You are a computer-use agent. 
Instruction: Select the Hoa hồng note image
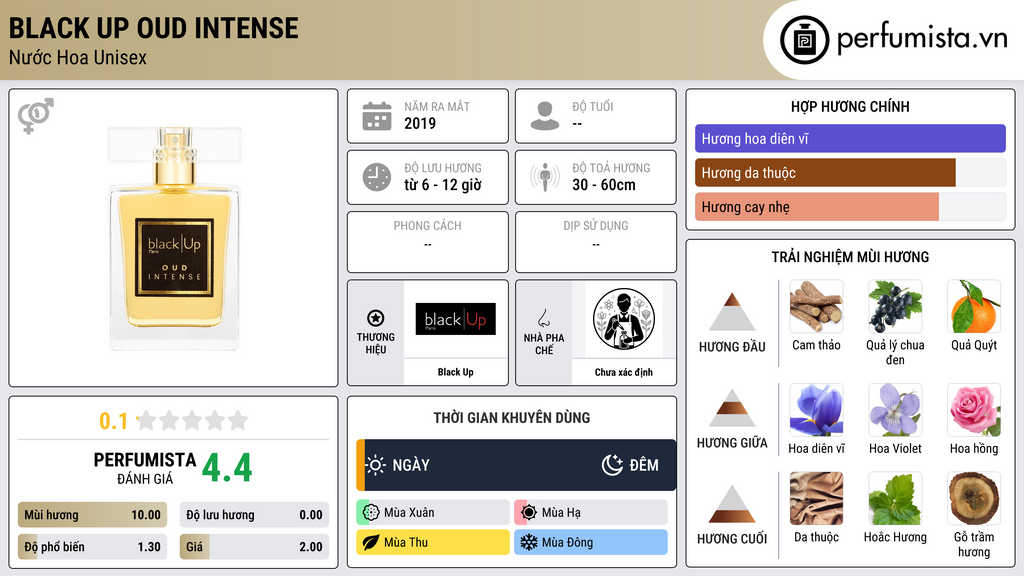tap(974, 410)
